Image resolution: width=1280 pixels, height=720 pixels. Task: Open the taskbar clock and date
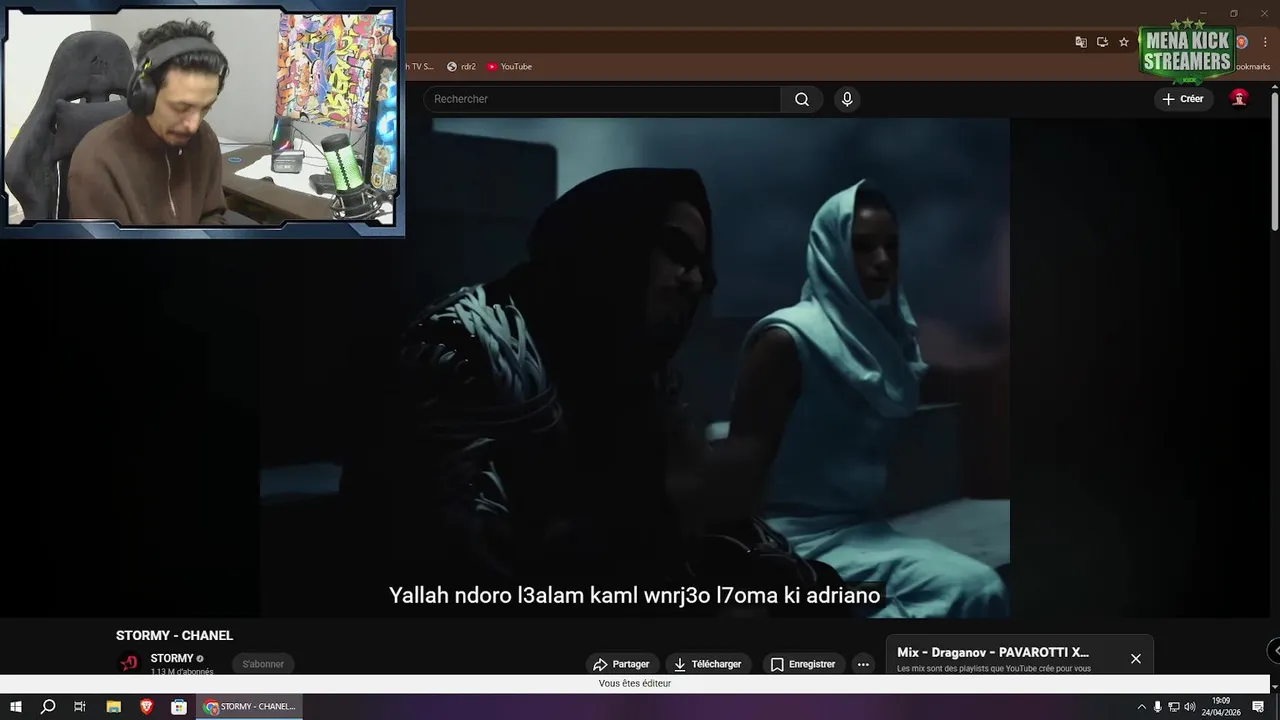(x=1221, y=707)
